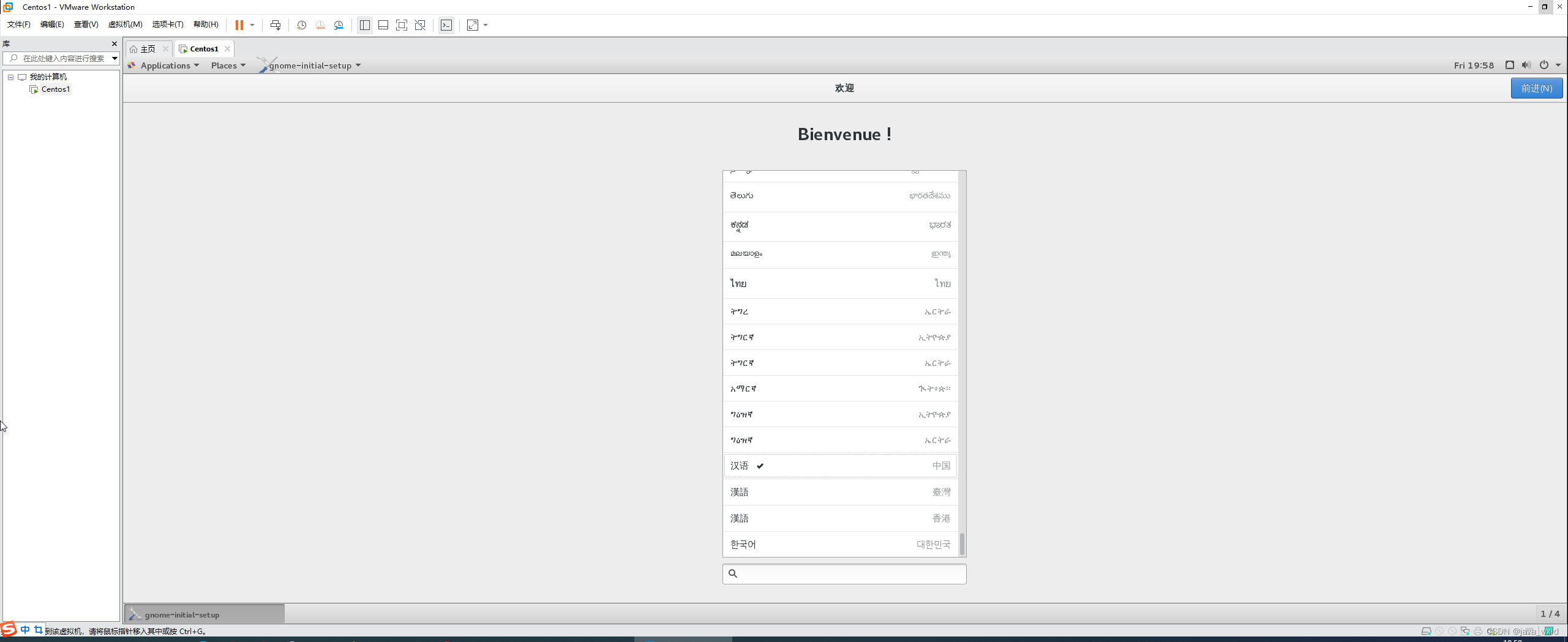Screen dimensions: 1568x642
Task: Open the snapshot manager wrench-clock icon
Action: (x=339, y=25)
